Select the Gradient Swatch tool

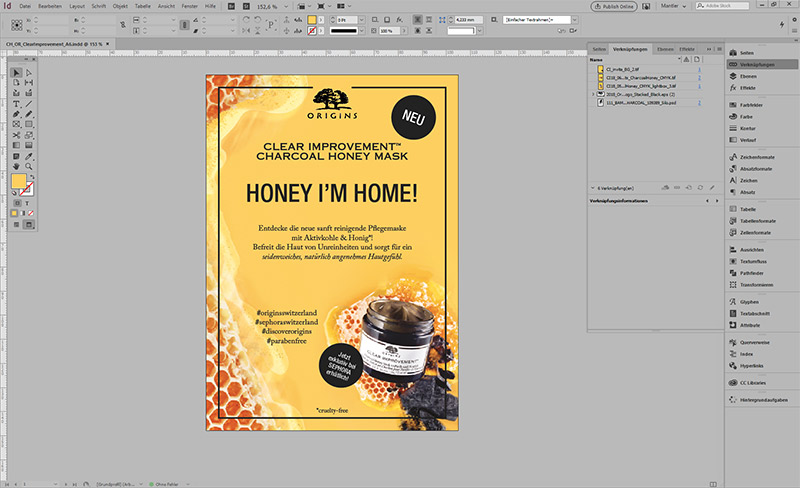pos(16,145)
